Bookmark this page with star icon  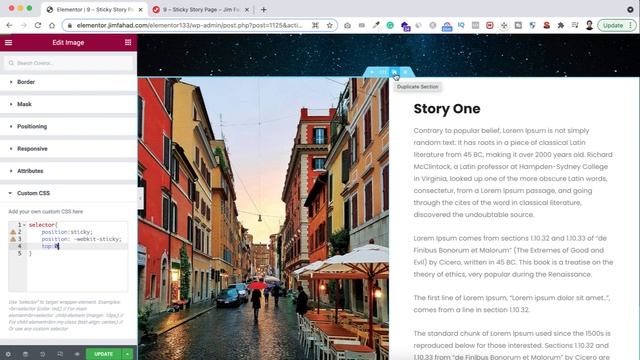pos(329,25)
